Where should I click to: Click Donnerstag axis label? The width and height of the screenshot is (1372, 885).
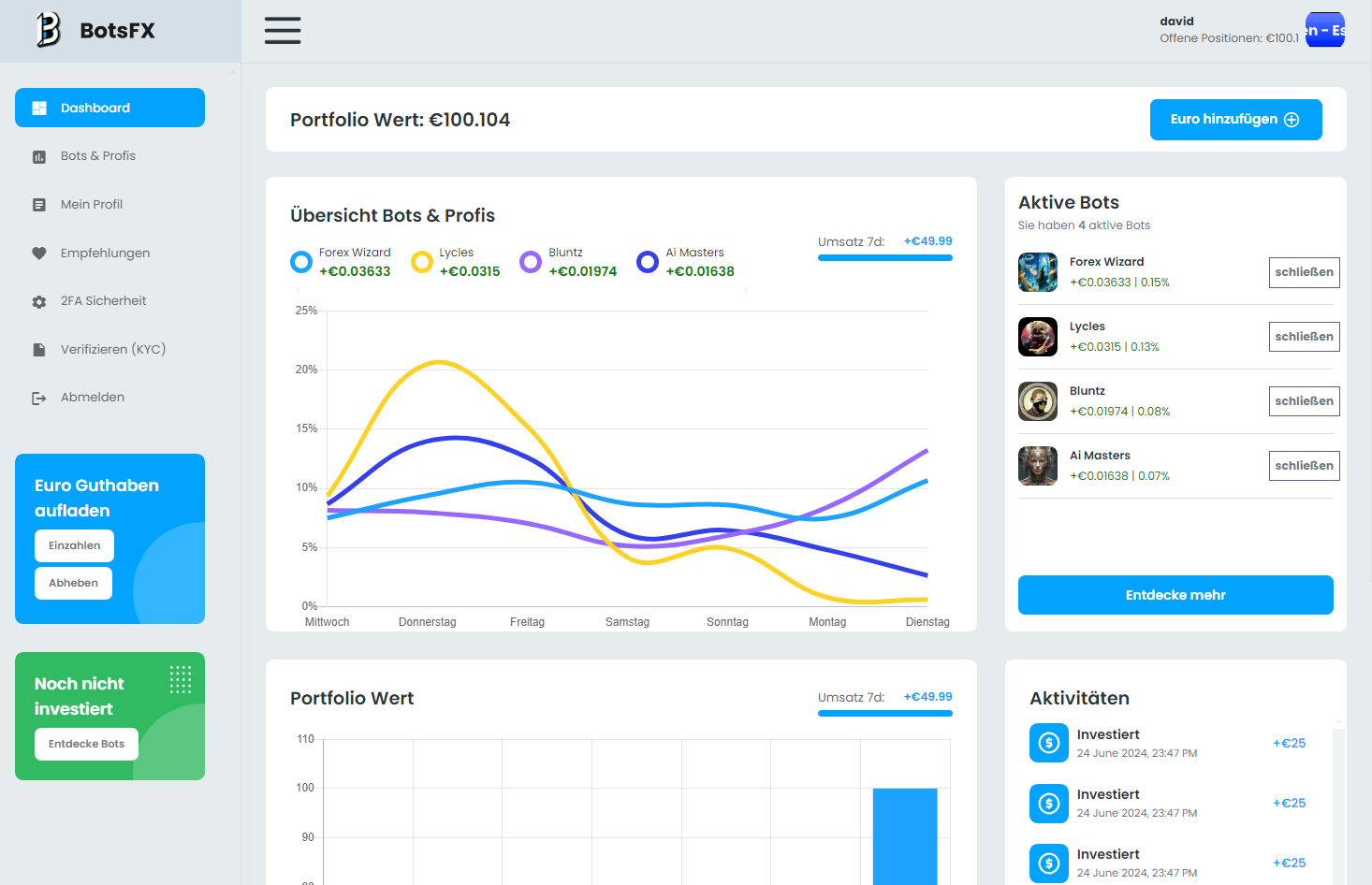(427, 622)
